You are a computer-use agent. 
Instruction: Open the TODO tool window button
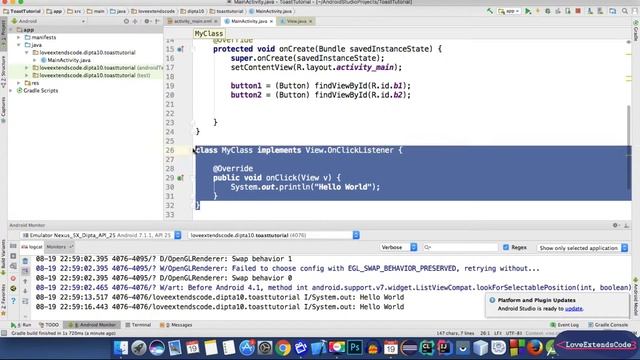pyautogui.click(x=49, y=325)
